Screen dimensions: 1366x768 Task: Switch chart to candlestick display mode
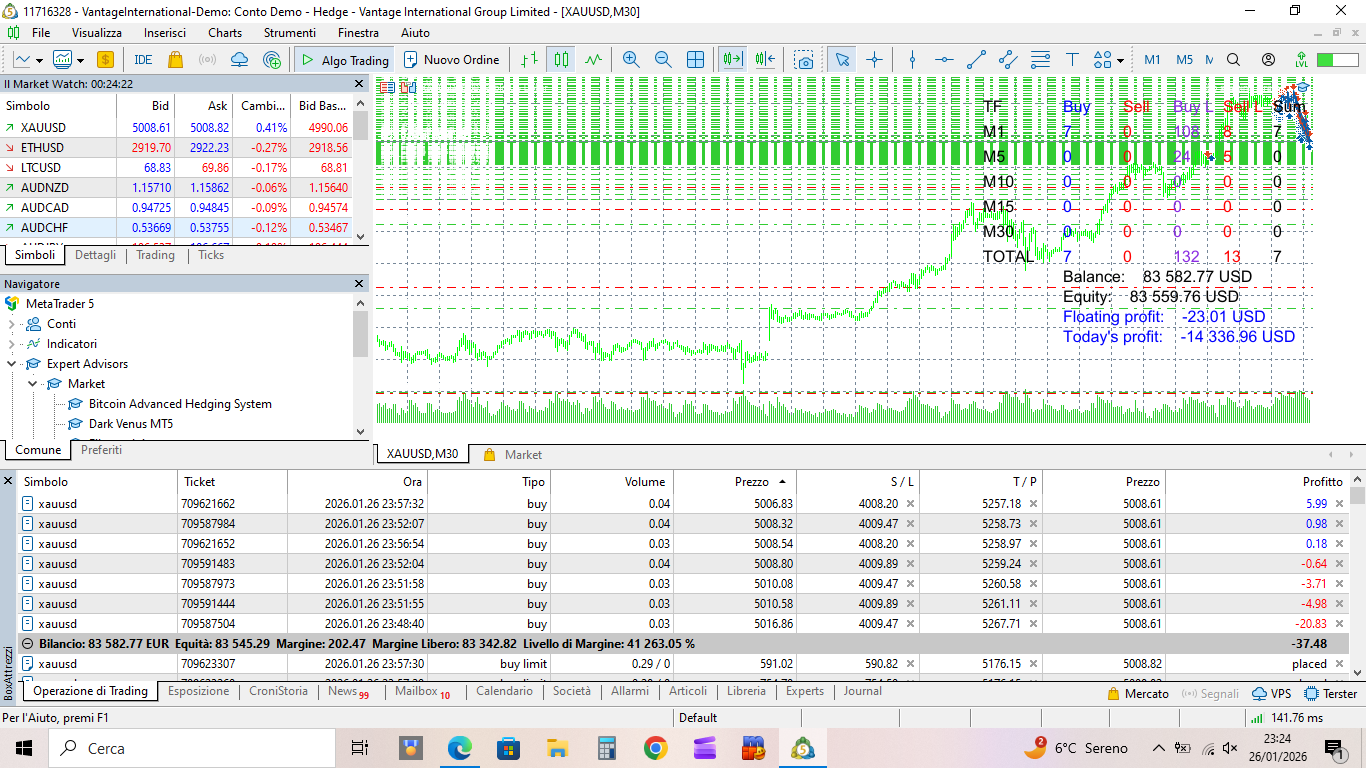point(562,60)
